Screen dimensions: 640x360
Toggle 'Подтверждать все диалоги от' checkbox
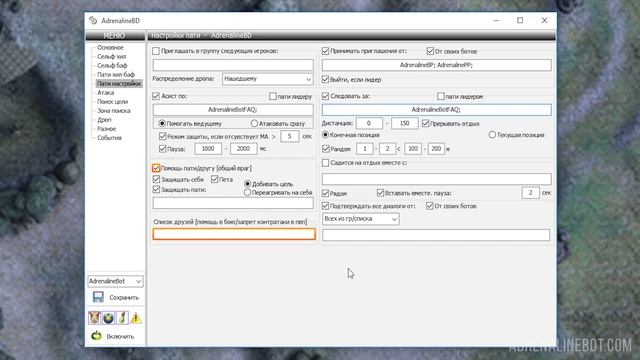pyautogui.click(x=325, y=206)
